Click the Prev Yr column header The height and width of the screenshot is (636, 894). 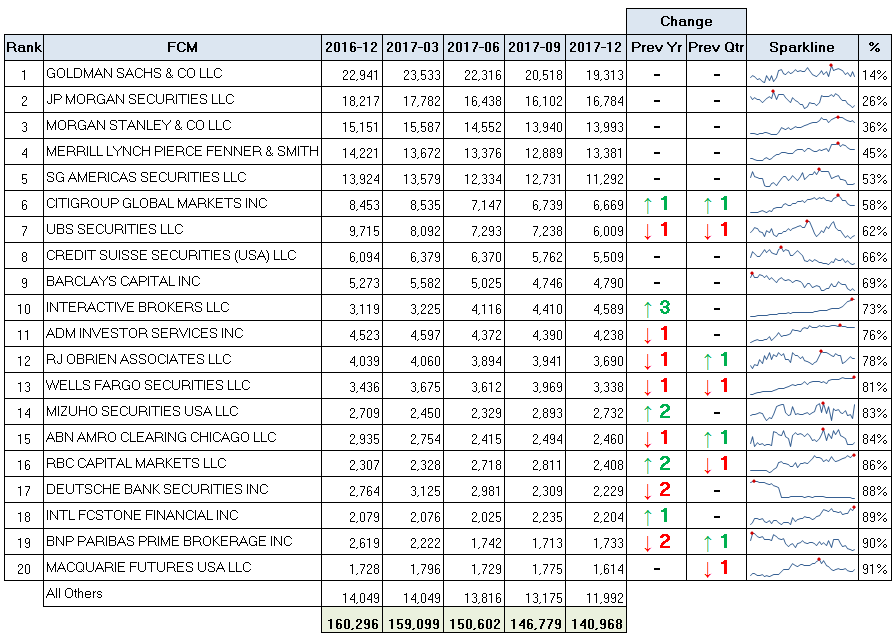[657, 47]
